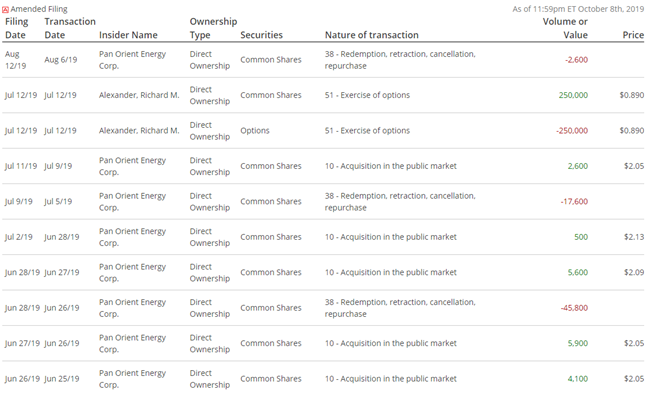Click the Securities column header
665x395 pixels.
point(261,35)
